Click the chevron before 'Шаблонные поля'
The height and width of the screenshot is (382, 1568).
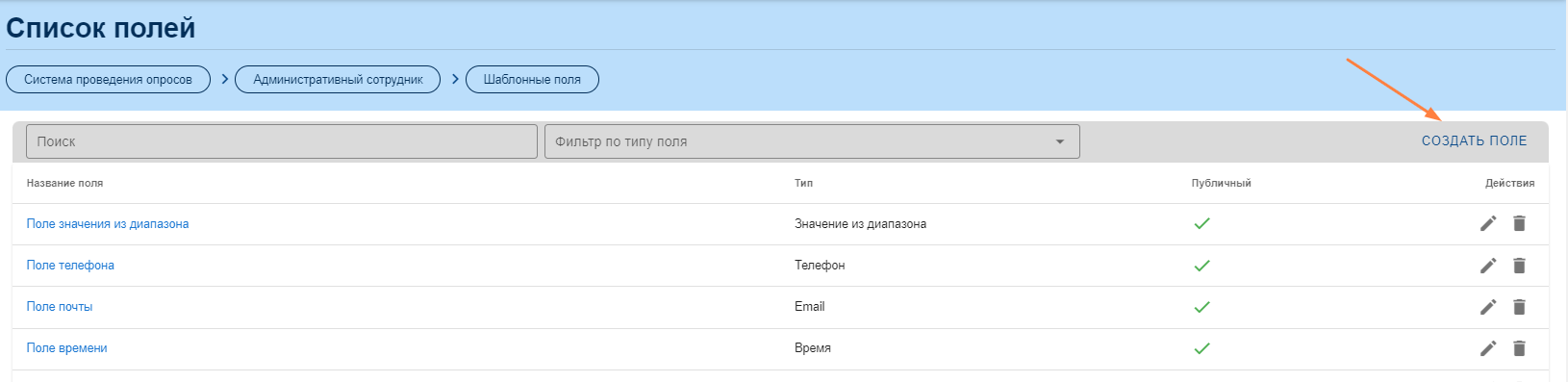click(455, 79)
